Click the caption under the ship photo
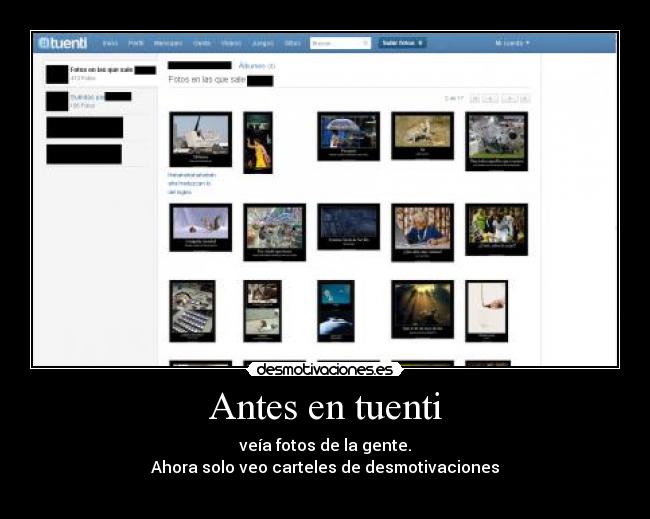 click(192, 184)
